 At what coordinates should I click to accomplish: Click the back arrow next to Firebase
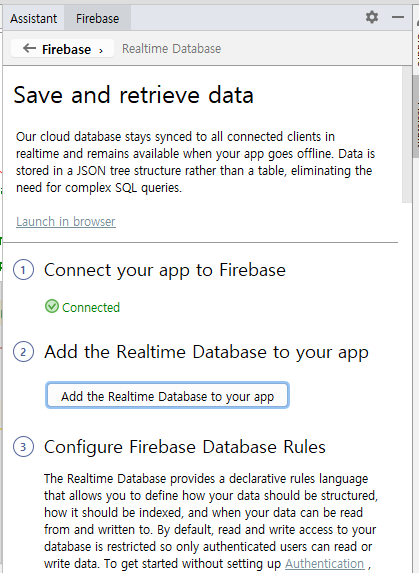tap(29, 48)
